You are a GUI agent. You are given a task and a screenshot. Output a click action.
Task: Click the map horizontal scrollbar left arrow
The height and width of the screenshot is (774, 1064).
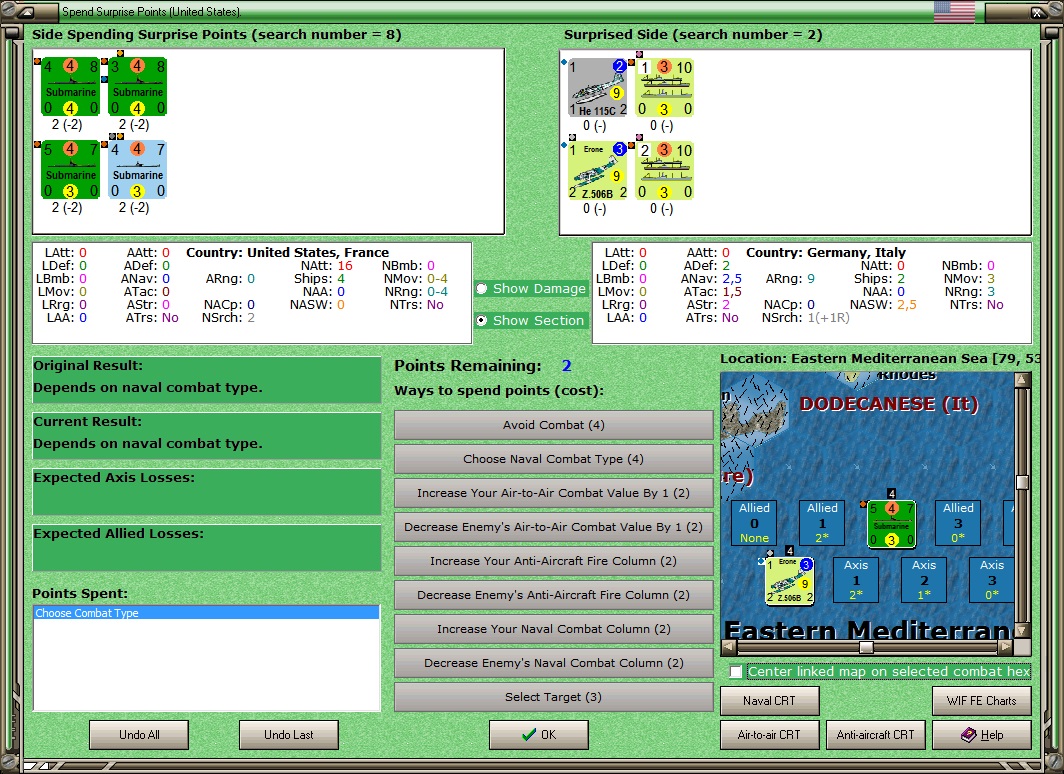tap(728, 646)
